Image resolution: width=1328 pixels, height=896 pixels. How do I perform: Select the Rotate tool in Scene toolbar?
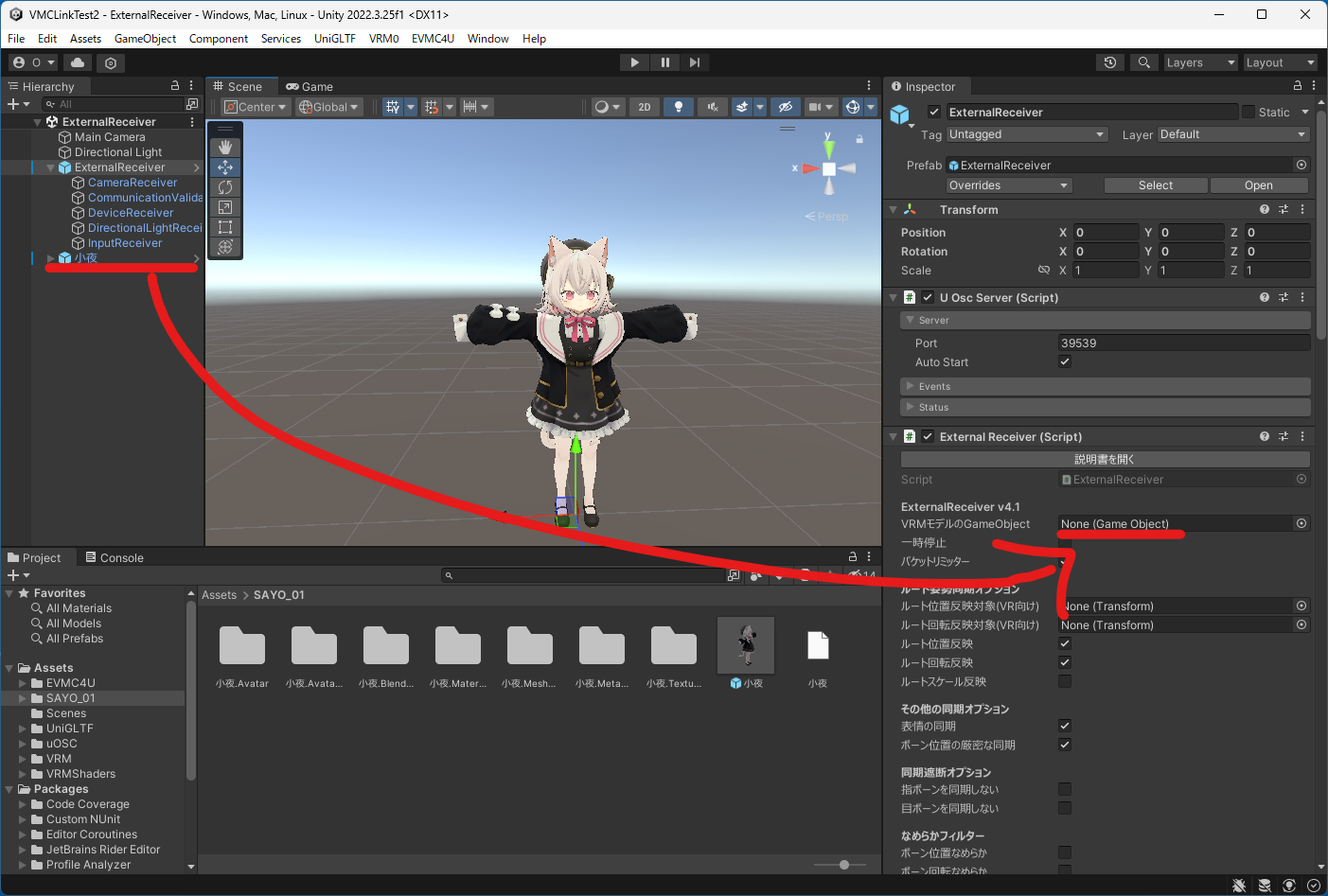click(x=225, y=187)
